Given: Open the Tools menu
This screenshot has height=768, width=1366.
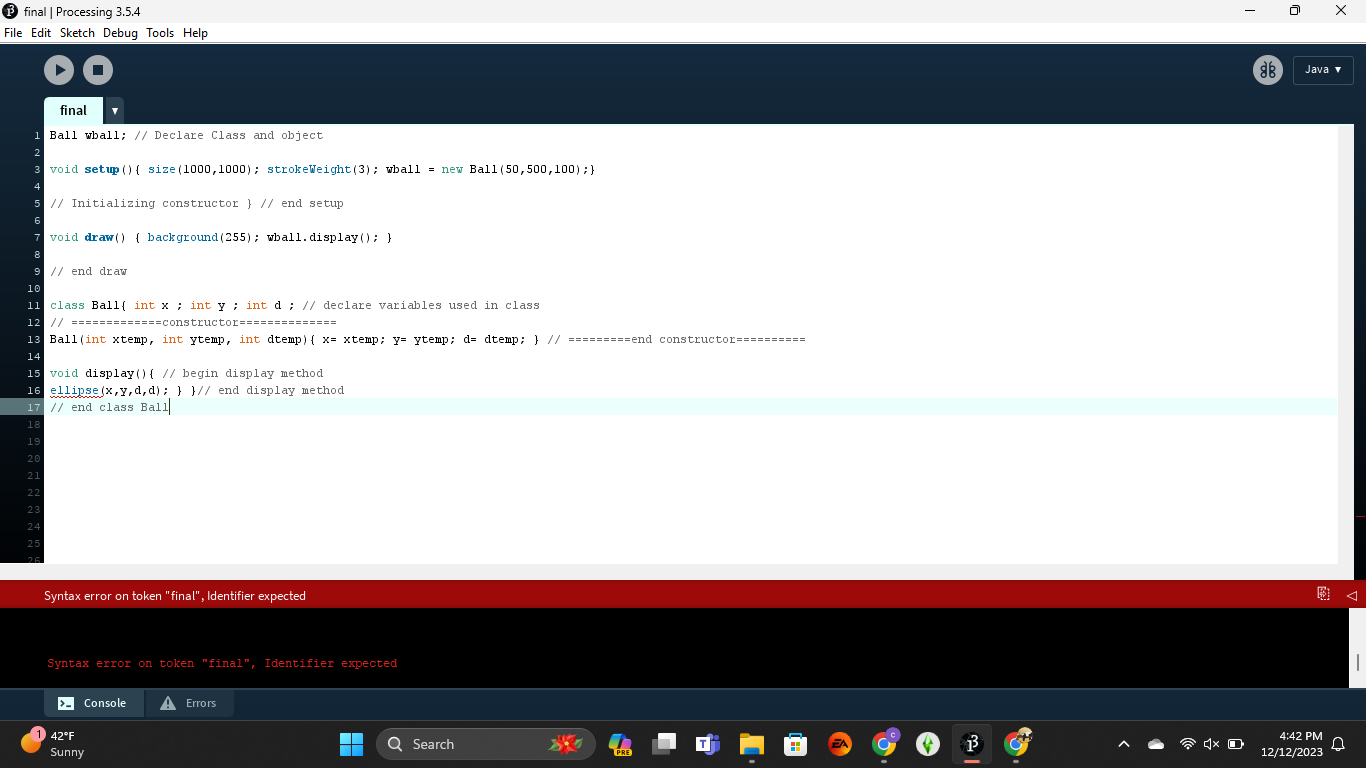Looking at the screenshot, I should tap(159, 32).
